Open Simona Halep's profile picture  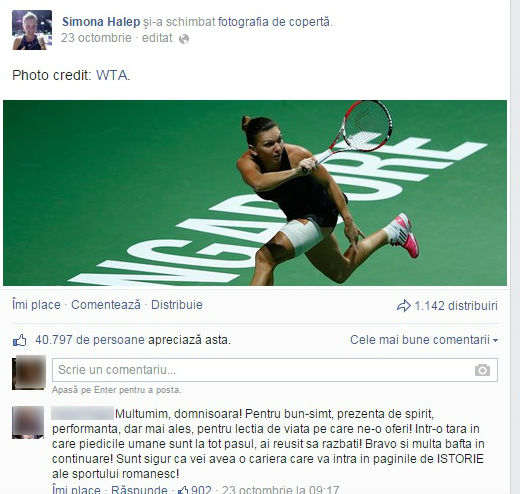tap(32, 30)
